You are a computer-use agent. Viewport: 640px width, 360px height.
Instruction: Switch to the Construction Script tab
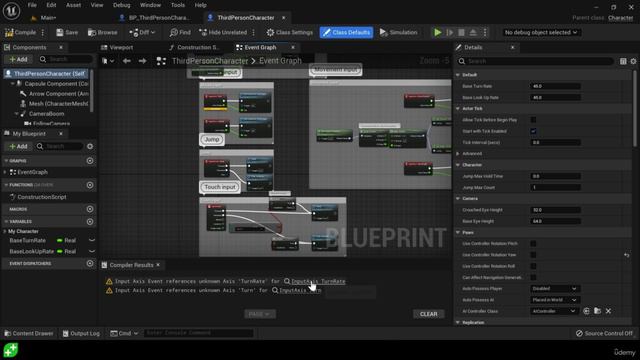(x=194, y=47)
